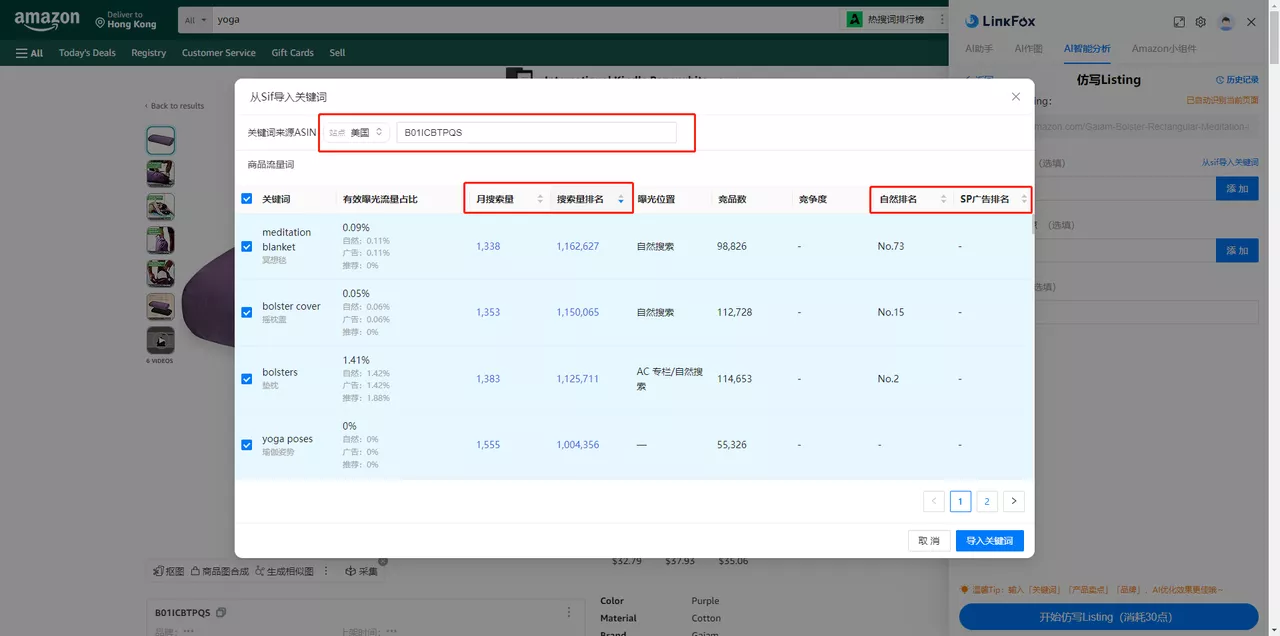Viewport: 1280px width, 636px height.
Task: Copy ASIN B01ICBTPQS using copy icon
Action: 221,612
